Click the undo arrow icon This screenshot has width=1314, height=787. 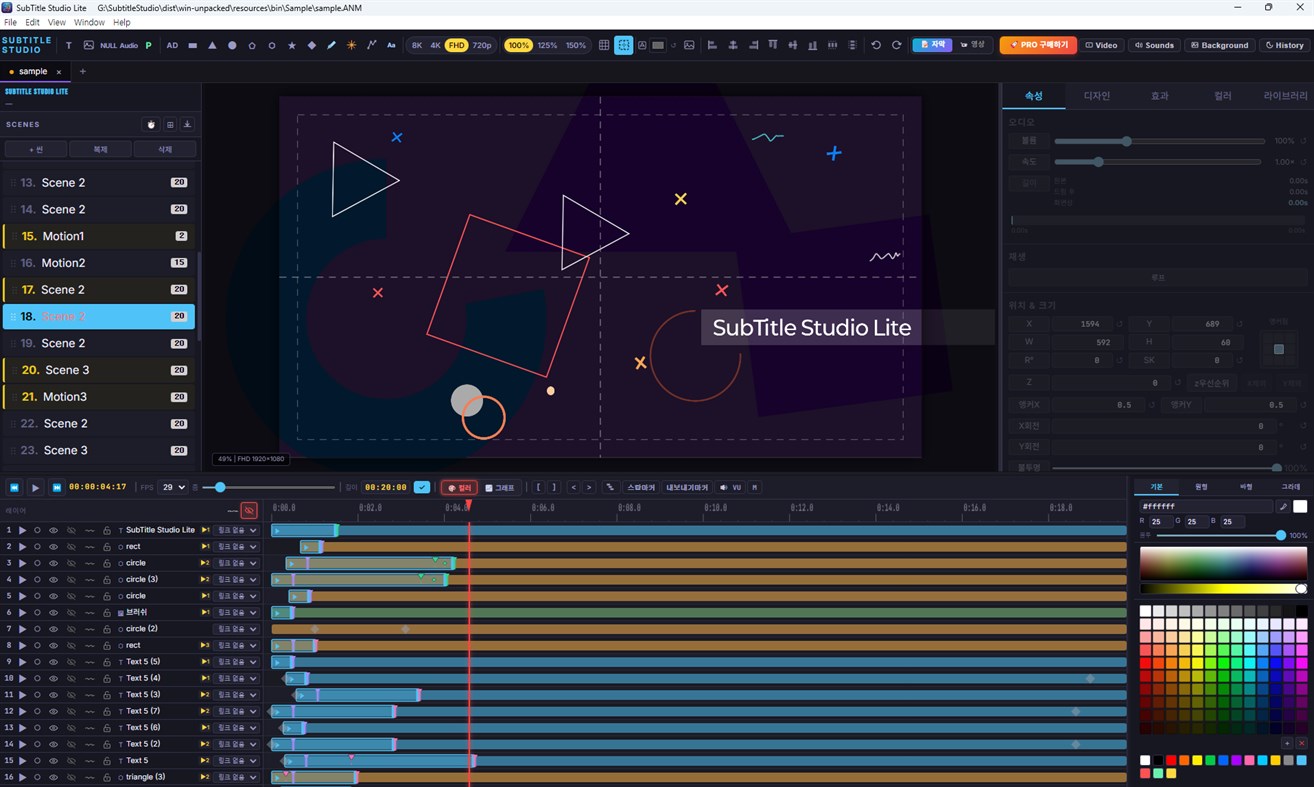click(x=876, y=45)
